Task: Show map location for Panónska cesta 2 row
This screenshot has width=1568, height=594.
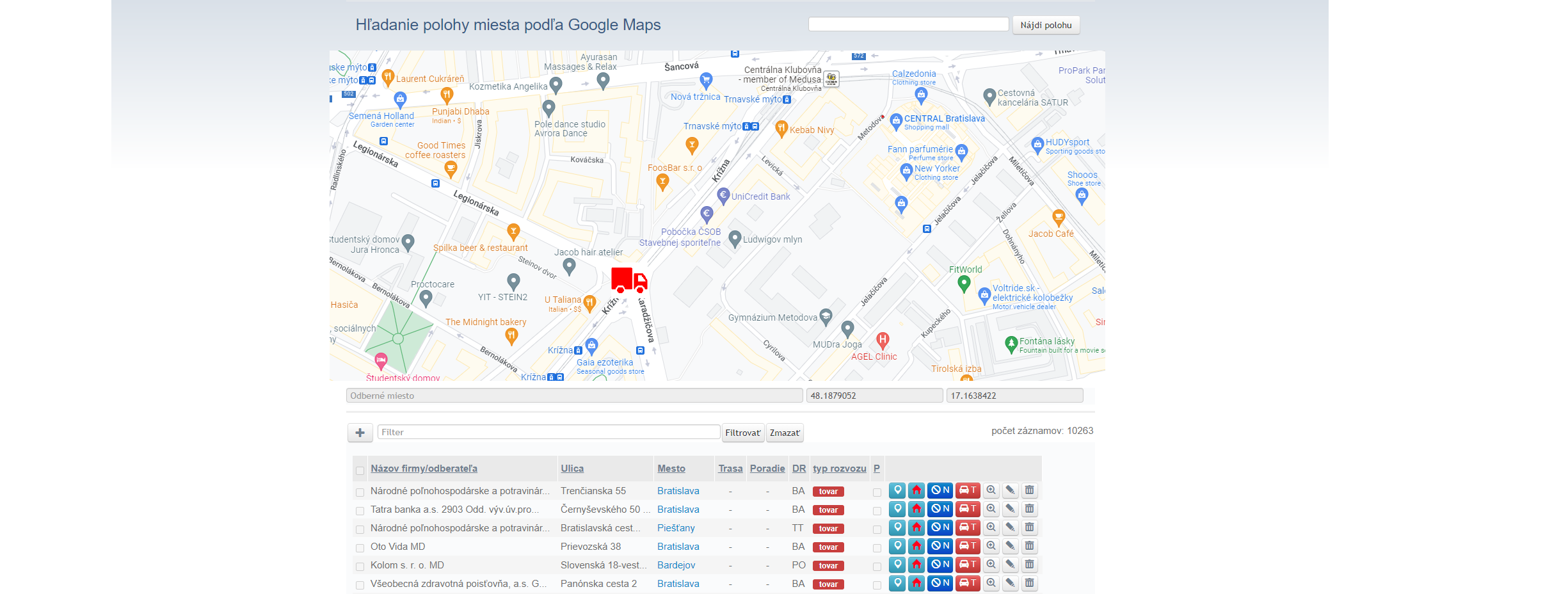Action: 897,583
